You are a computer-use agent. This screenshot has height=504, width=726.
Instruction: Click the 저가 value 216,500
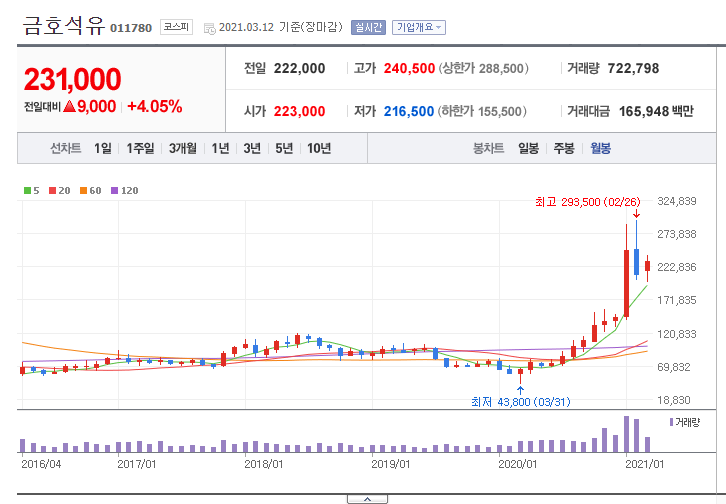click(409, 112)
